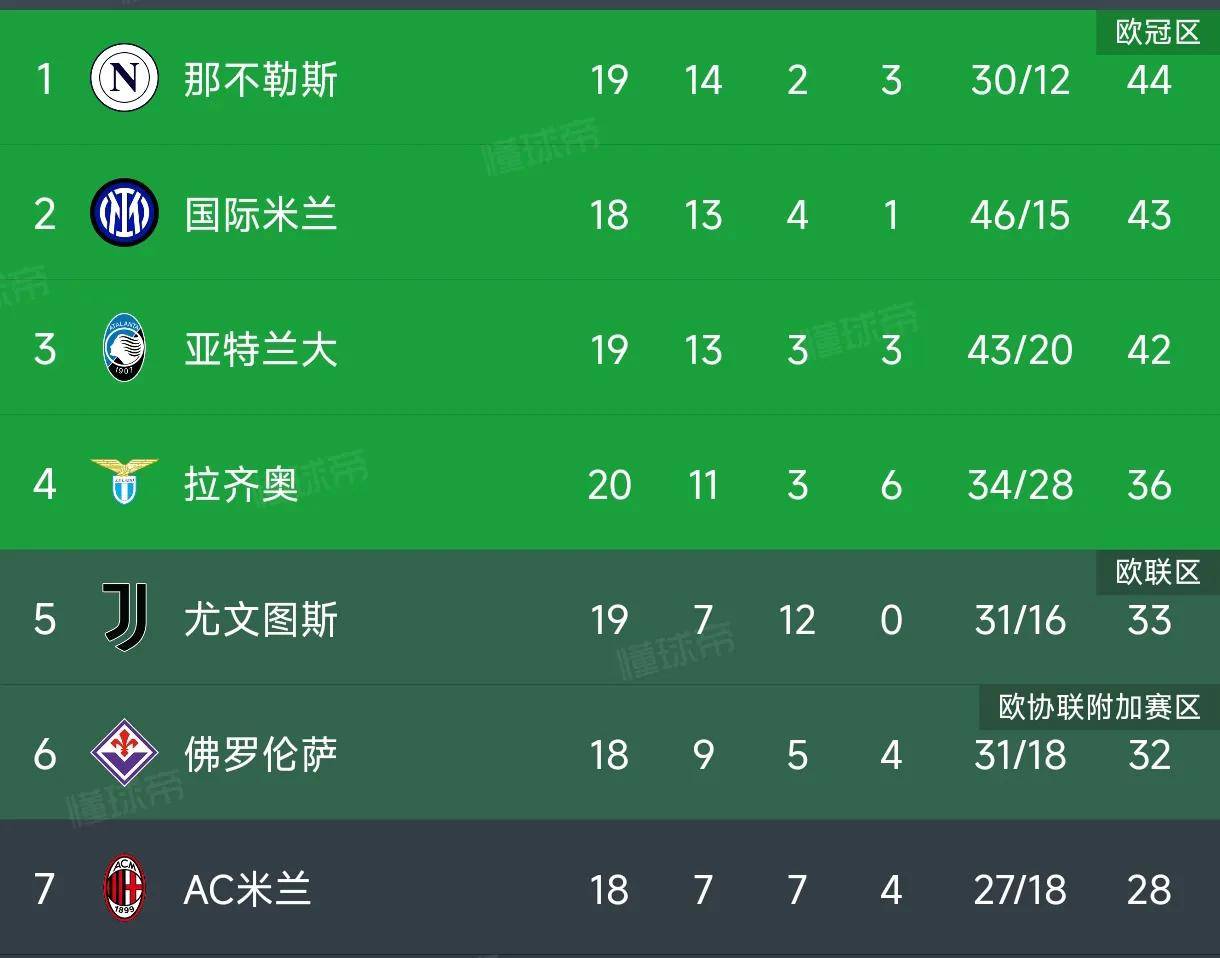Tap the 欧协联附加赛区 zone label

[x=1099, y=707]
